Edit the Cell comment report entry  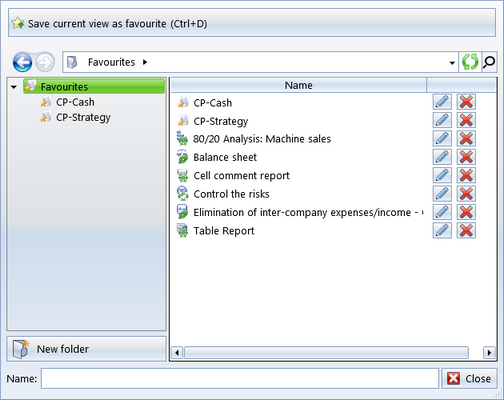point(442,175)
